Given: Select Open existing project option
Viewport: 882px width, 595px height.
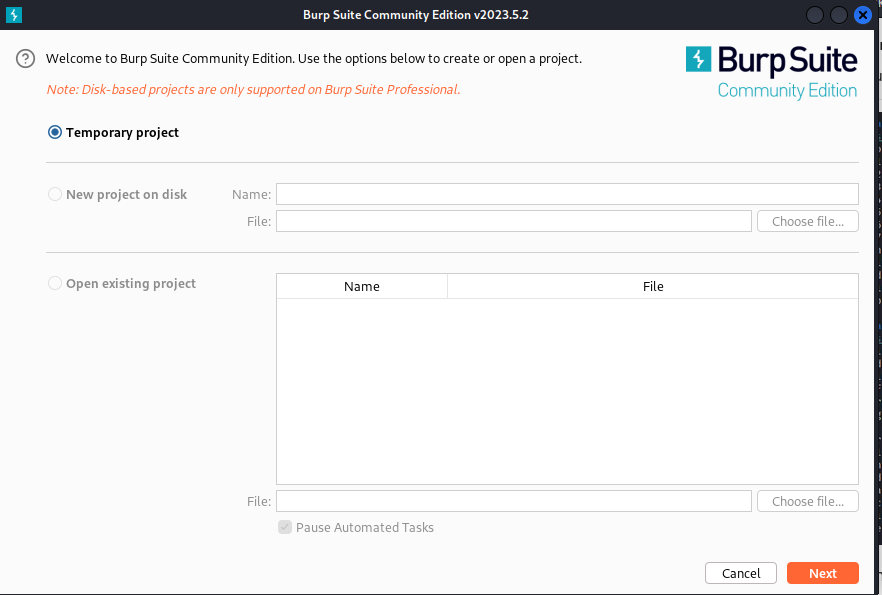Looking at the screenshot, I should [55, 283].
